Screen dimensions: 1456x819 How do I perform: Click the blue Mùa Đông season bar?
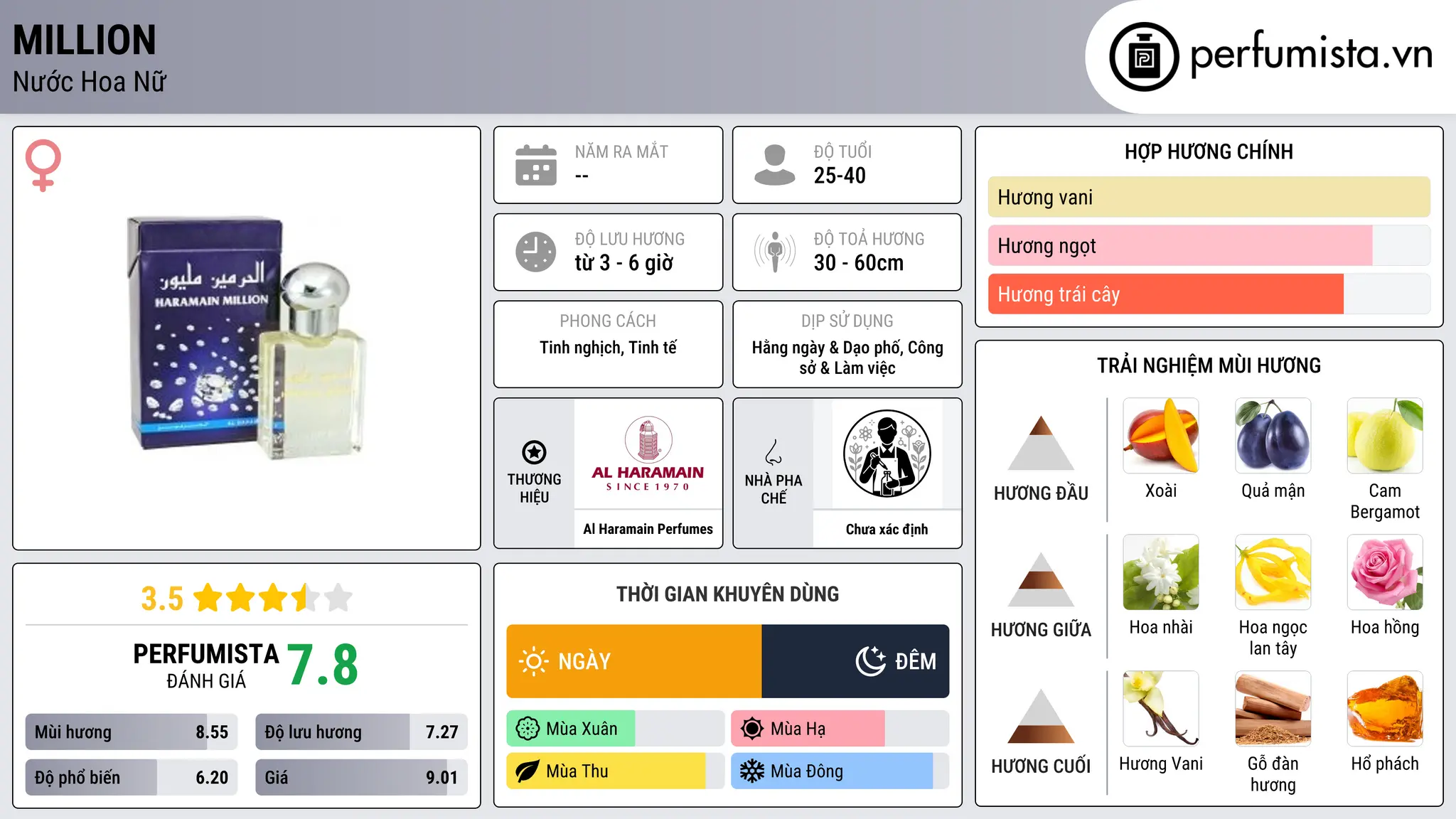[832, 771]
